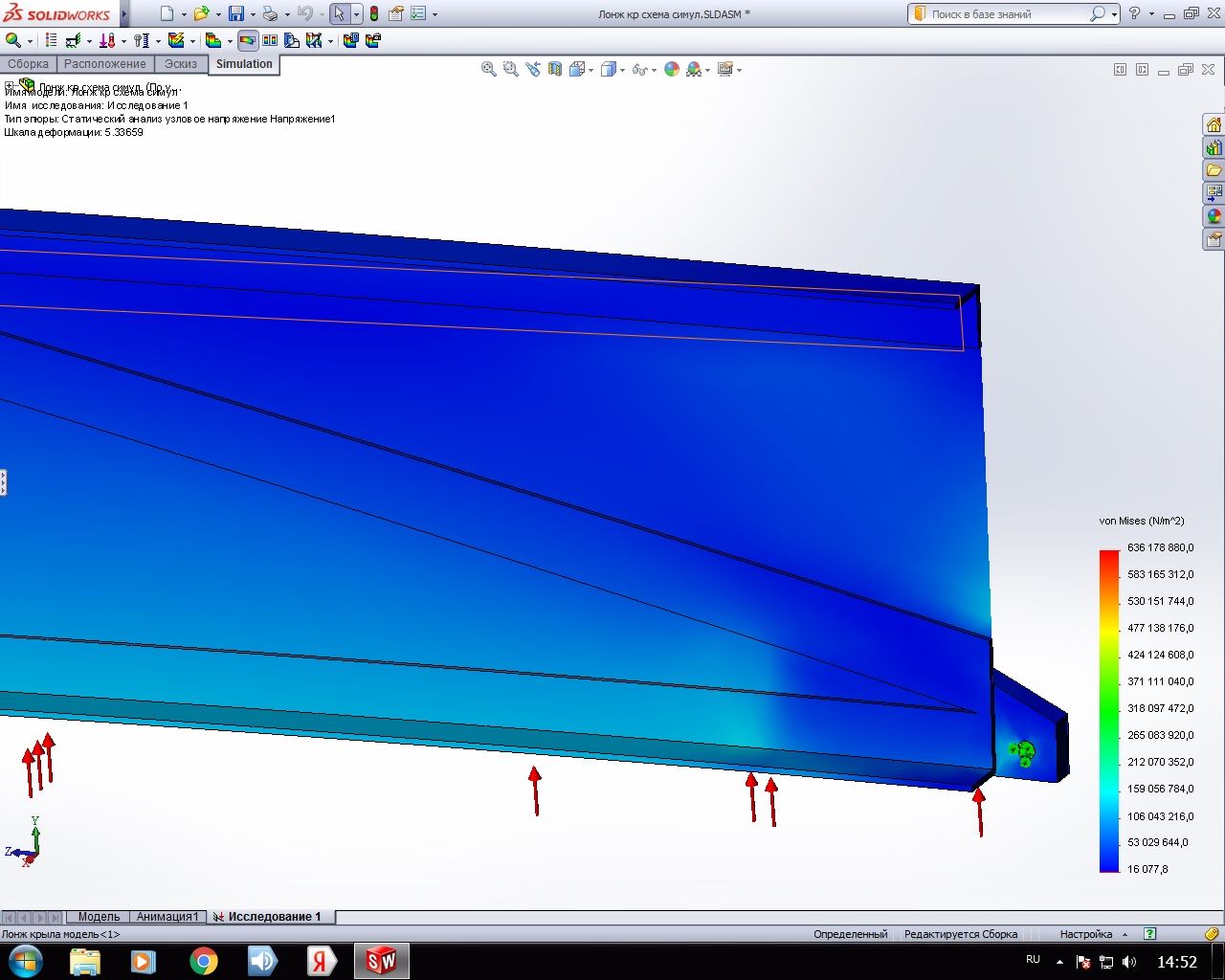Click the Include Image for Report icon
This screenshot has width=1225, height=980.
click(373, 40)
